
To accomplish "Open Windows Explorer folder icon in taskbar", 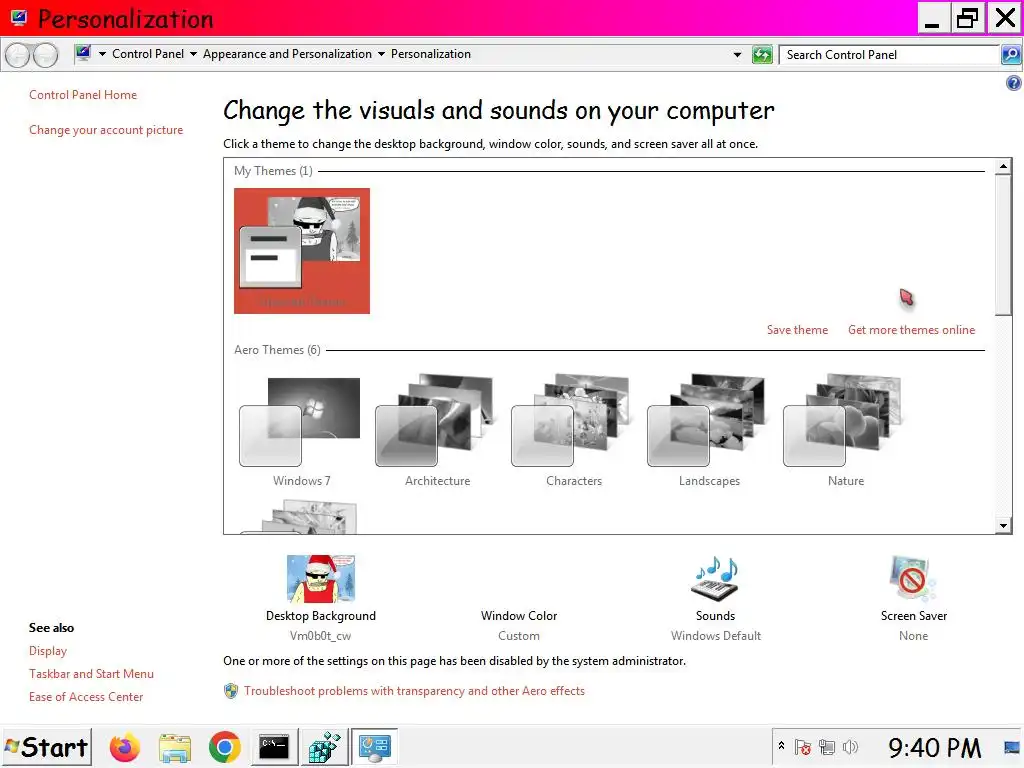I will [175, 748].
